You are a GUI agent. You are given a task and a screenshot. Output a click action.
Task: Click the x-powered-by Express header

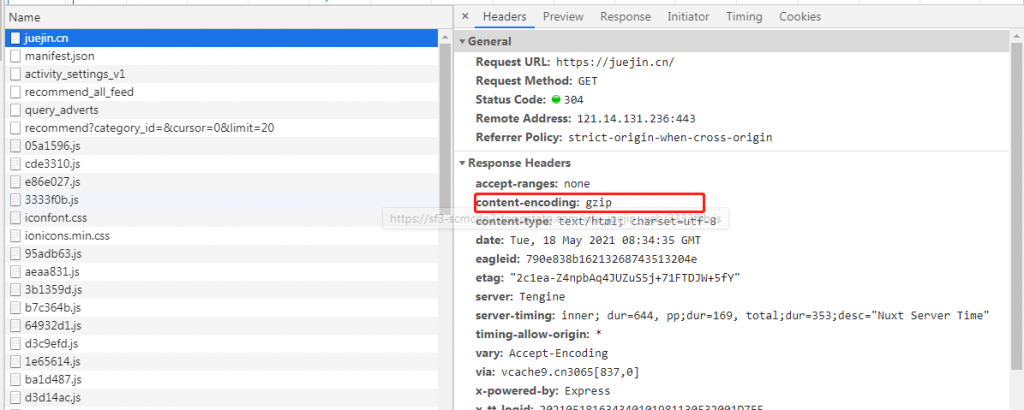click(x=543, y=391)
